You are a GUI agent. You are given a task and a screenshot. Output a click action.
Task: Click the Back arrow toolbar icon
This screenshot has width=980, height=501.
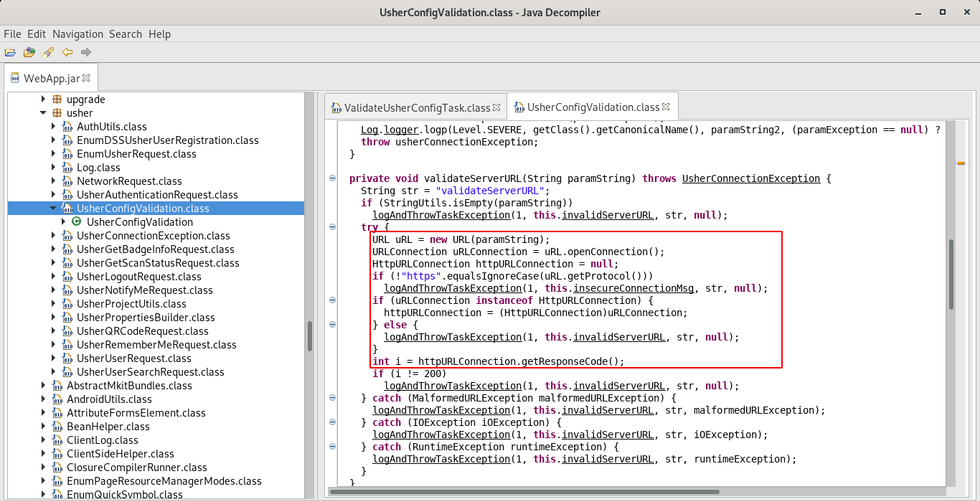(67, 52)
